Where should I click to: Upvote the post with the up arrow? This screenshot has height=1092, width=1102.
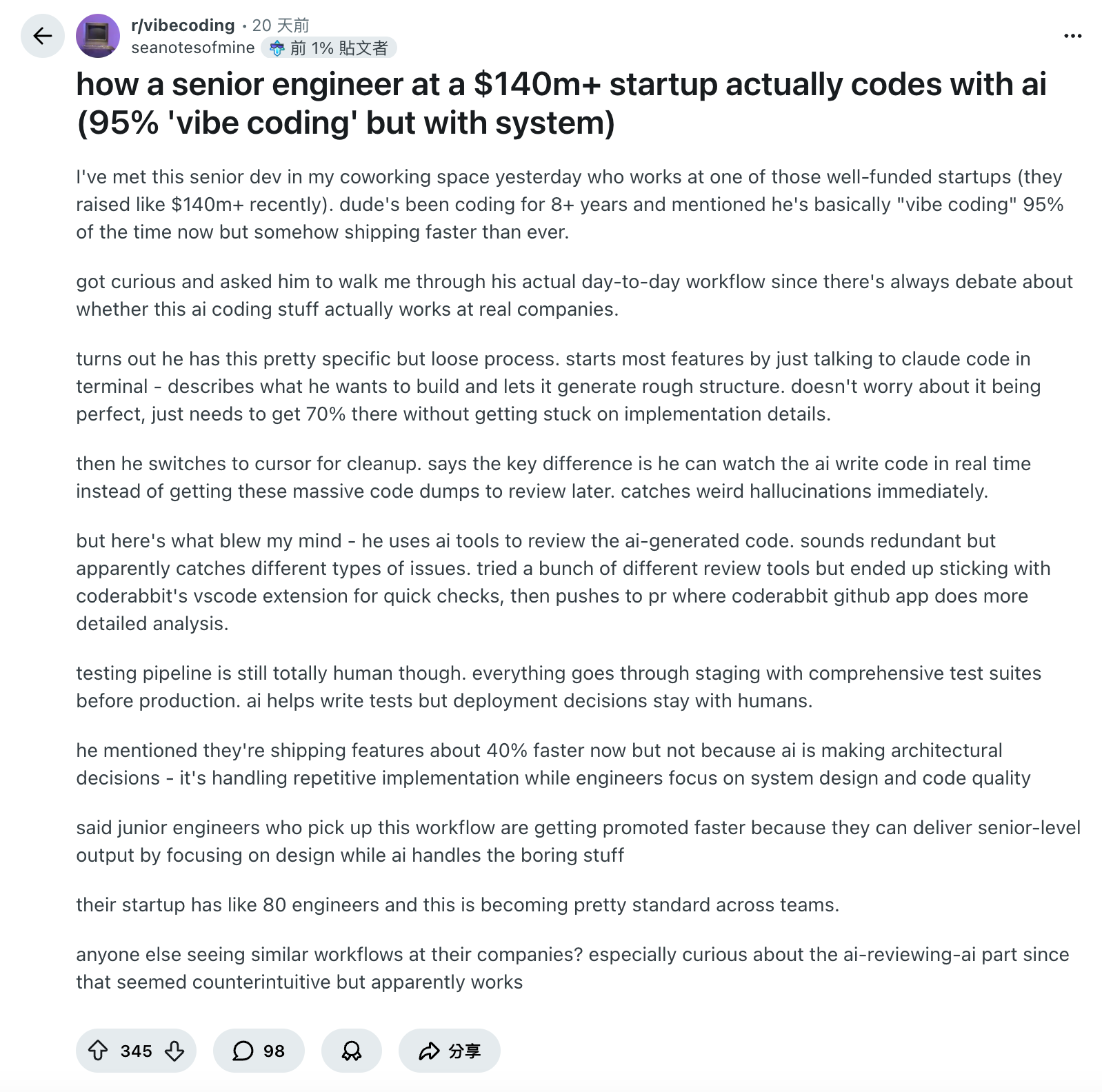click(98, 1051)
